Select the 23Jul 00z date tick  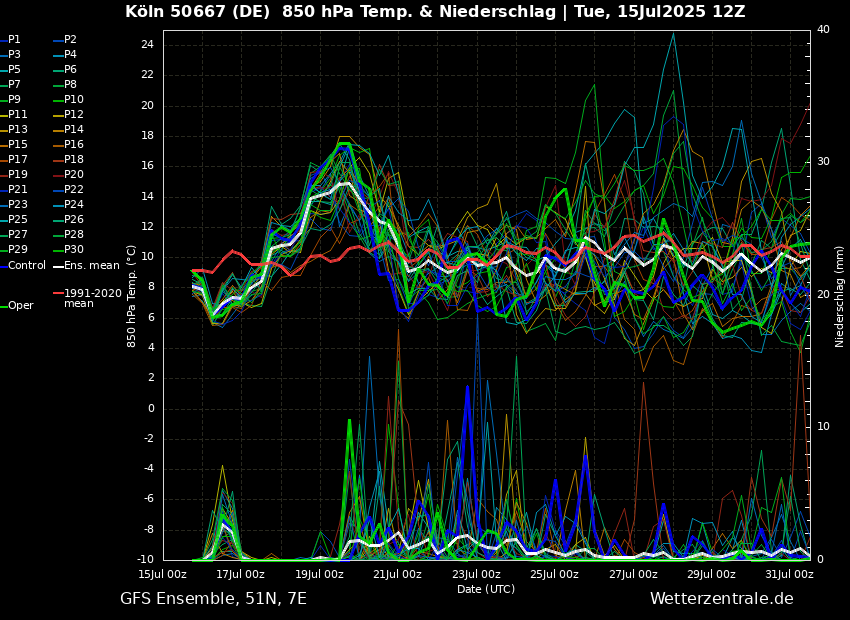(x=476, y=574)
